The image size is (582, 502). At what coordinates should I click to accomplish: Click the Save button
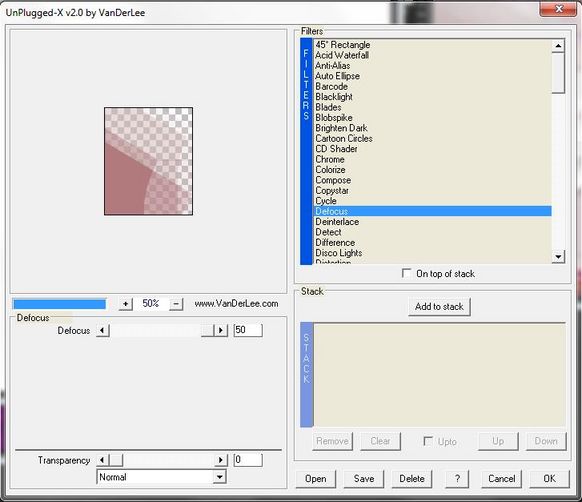364,479
